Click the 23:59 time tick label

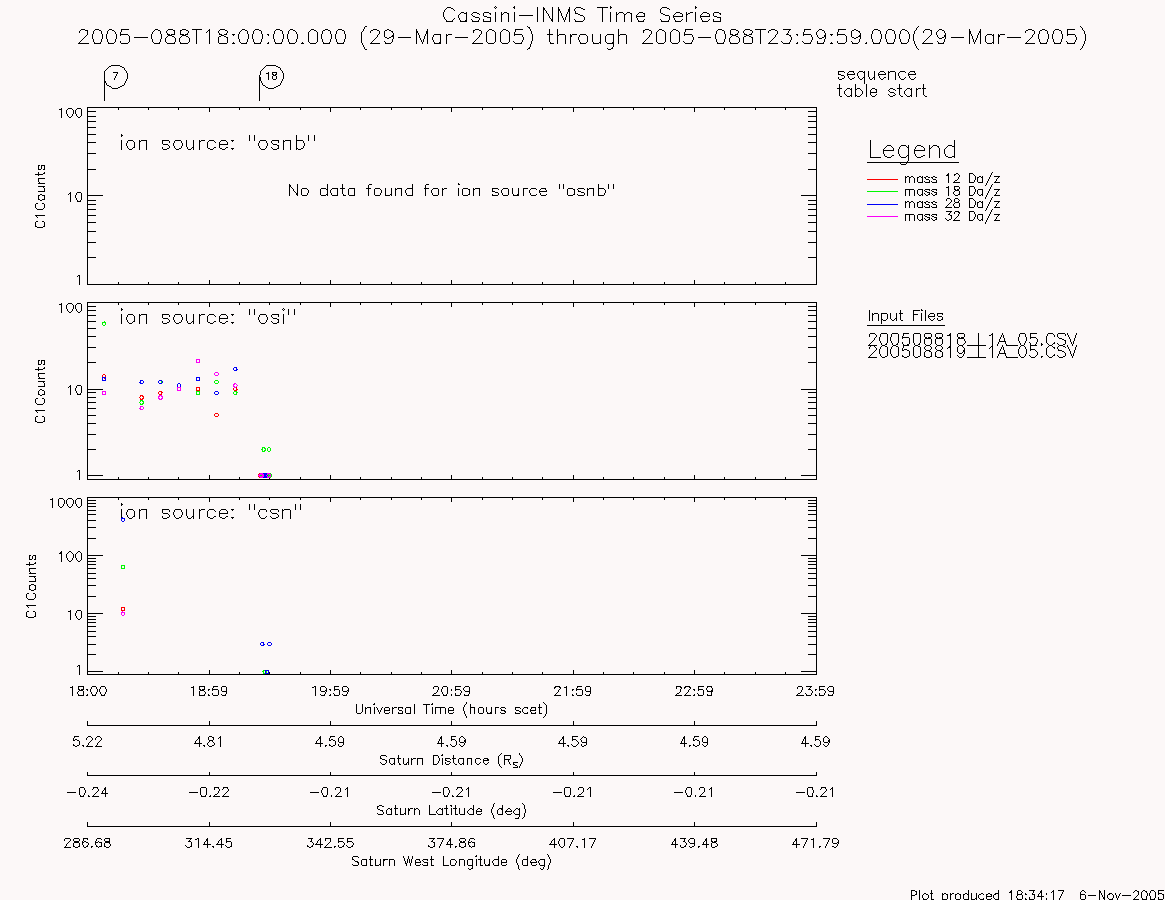[x=815, y=691]
